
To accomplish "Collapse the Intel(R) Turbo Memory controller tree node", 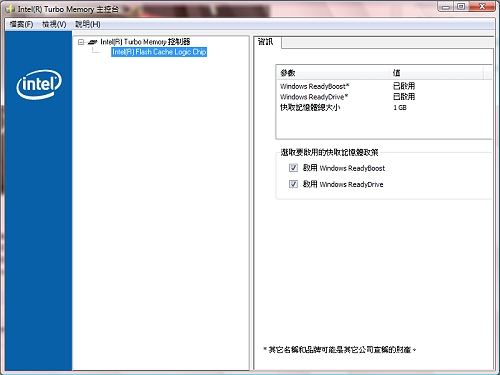I will pos(81,42).
